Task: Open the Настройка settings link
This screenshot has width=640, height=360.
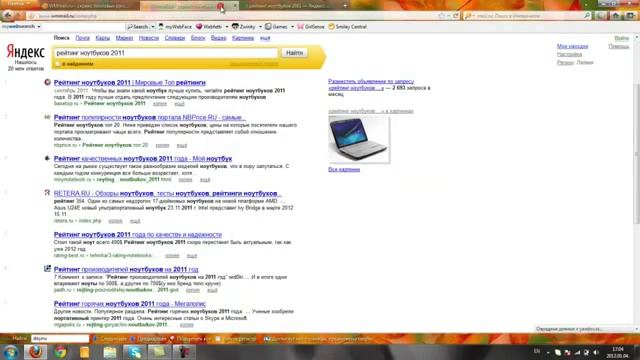Action: (x=569, y=54)
